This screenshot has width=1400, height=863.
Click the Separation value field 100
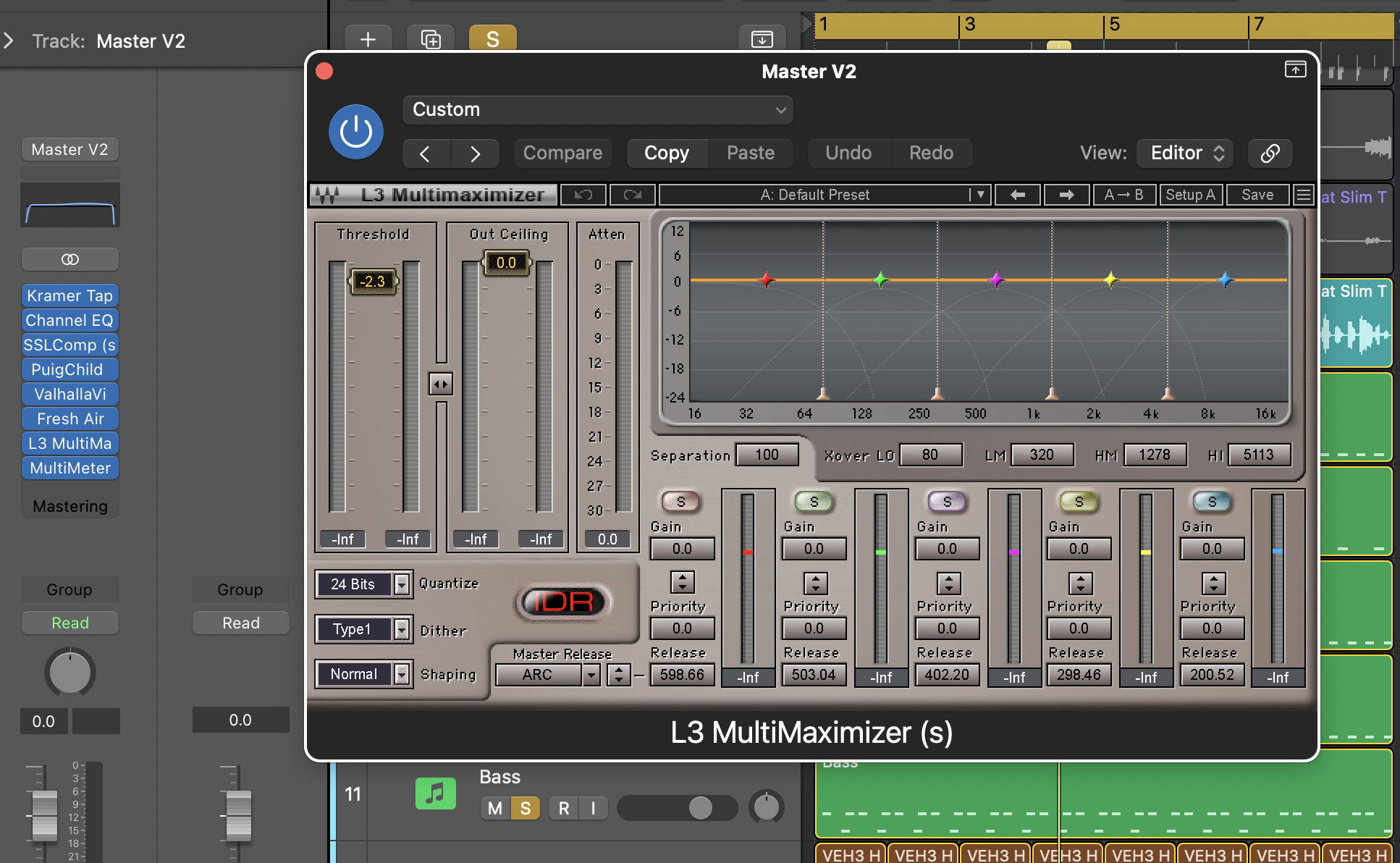[x=767, y=455]
